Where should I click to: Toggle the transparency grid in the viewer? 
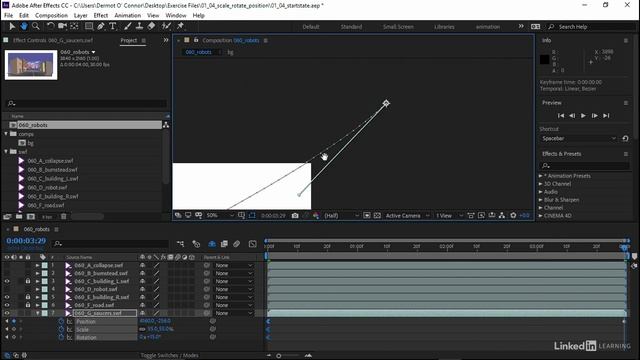(377, 216)
